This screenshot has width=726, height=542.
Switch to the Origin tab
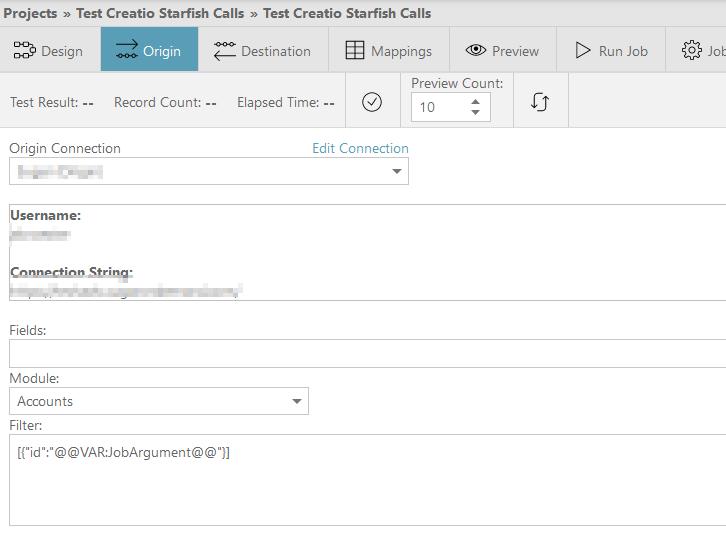click(149, 50)
